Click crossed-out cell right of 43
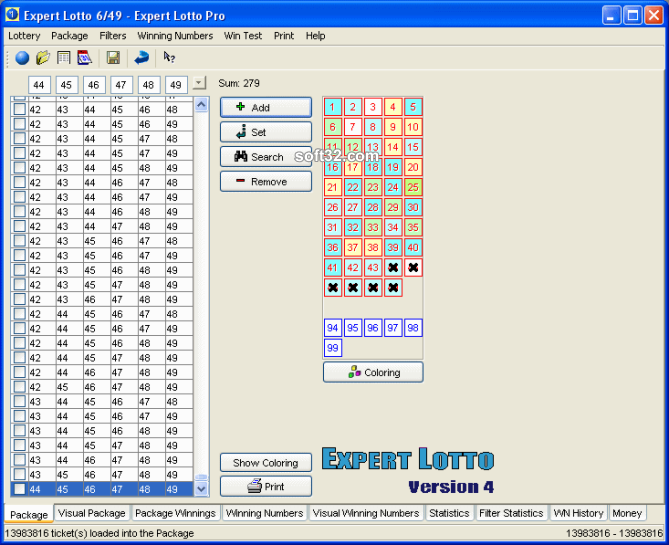 pyautogui.click(x=393, y=267)
